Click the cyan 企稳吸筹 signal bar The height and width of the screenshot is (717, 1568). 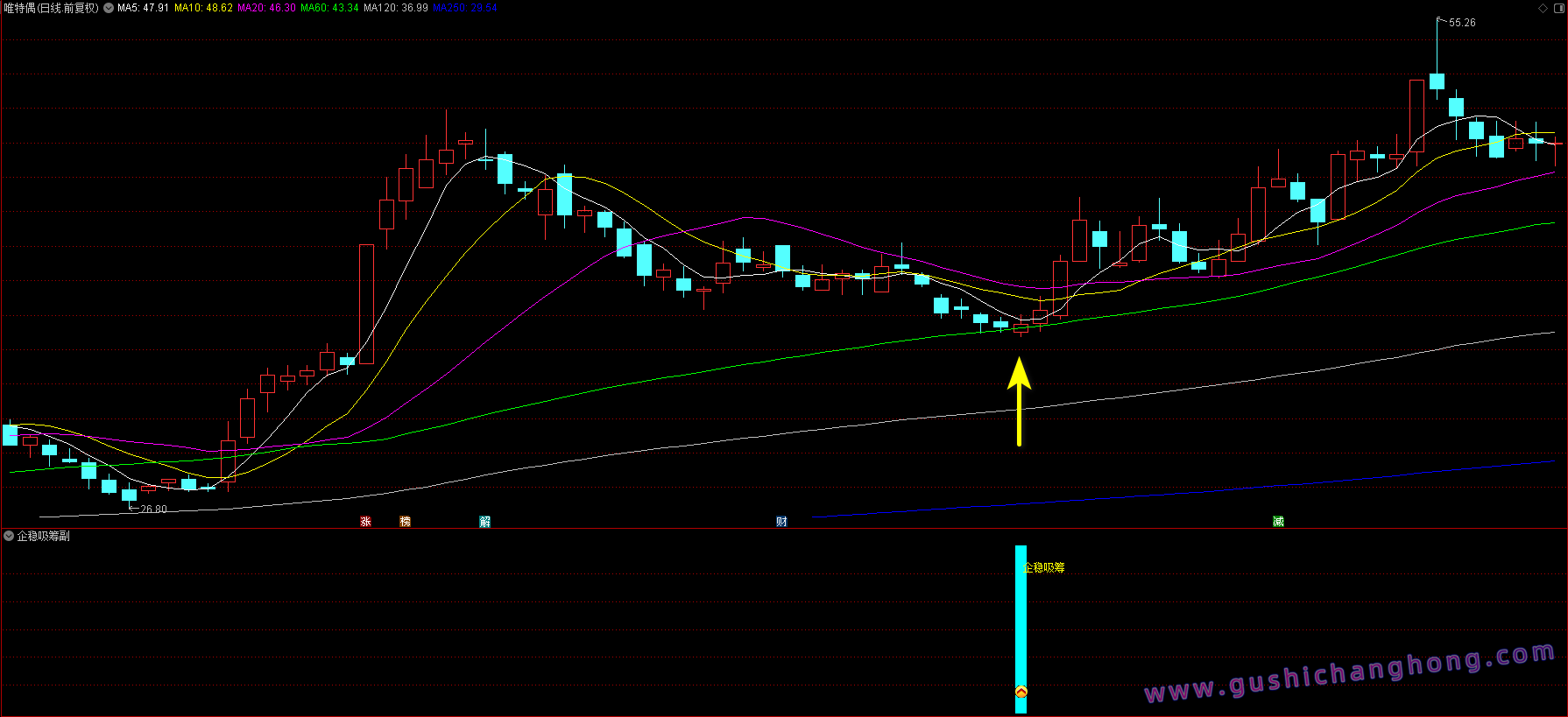[x=1021, y=613]
